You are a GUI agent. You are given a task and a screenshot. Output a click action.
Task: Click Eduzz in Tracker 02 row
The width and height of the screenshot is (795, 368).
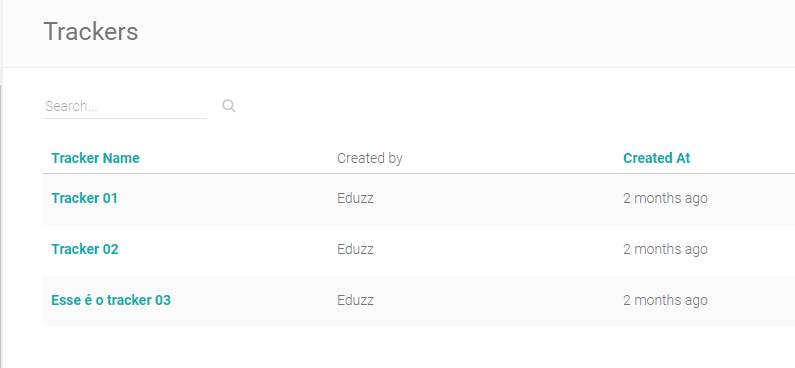[x=355, y=249]
